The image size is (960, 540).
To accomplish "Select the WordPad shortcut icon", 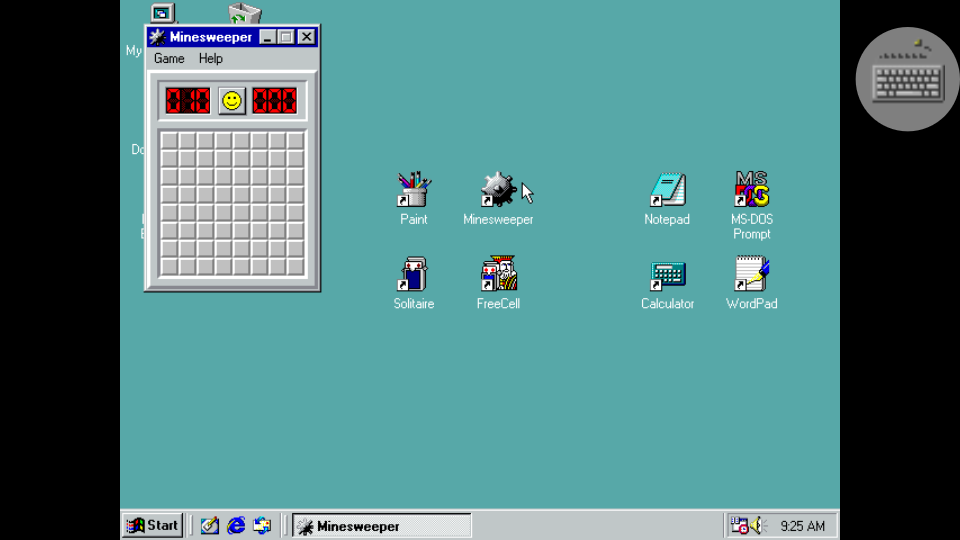I will coord(751,274).
